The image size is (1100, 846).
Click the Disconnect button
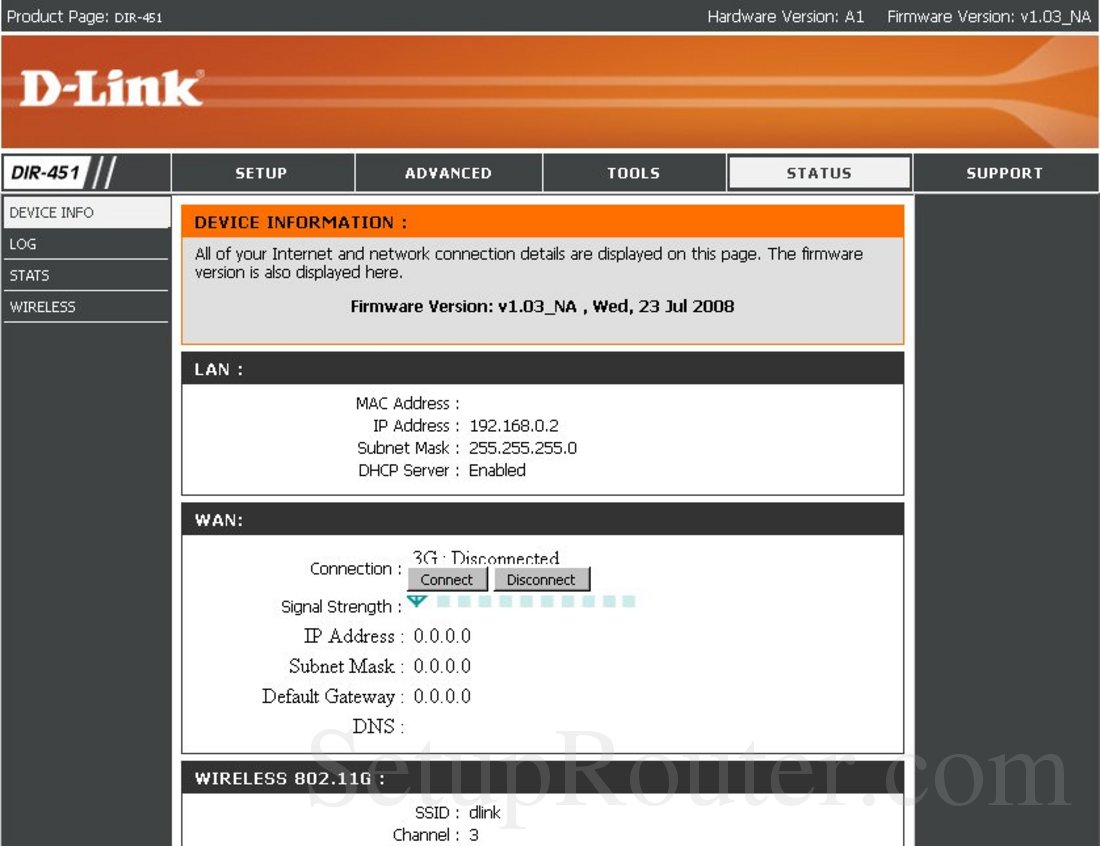click(x=541, y=579)
